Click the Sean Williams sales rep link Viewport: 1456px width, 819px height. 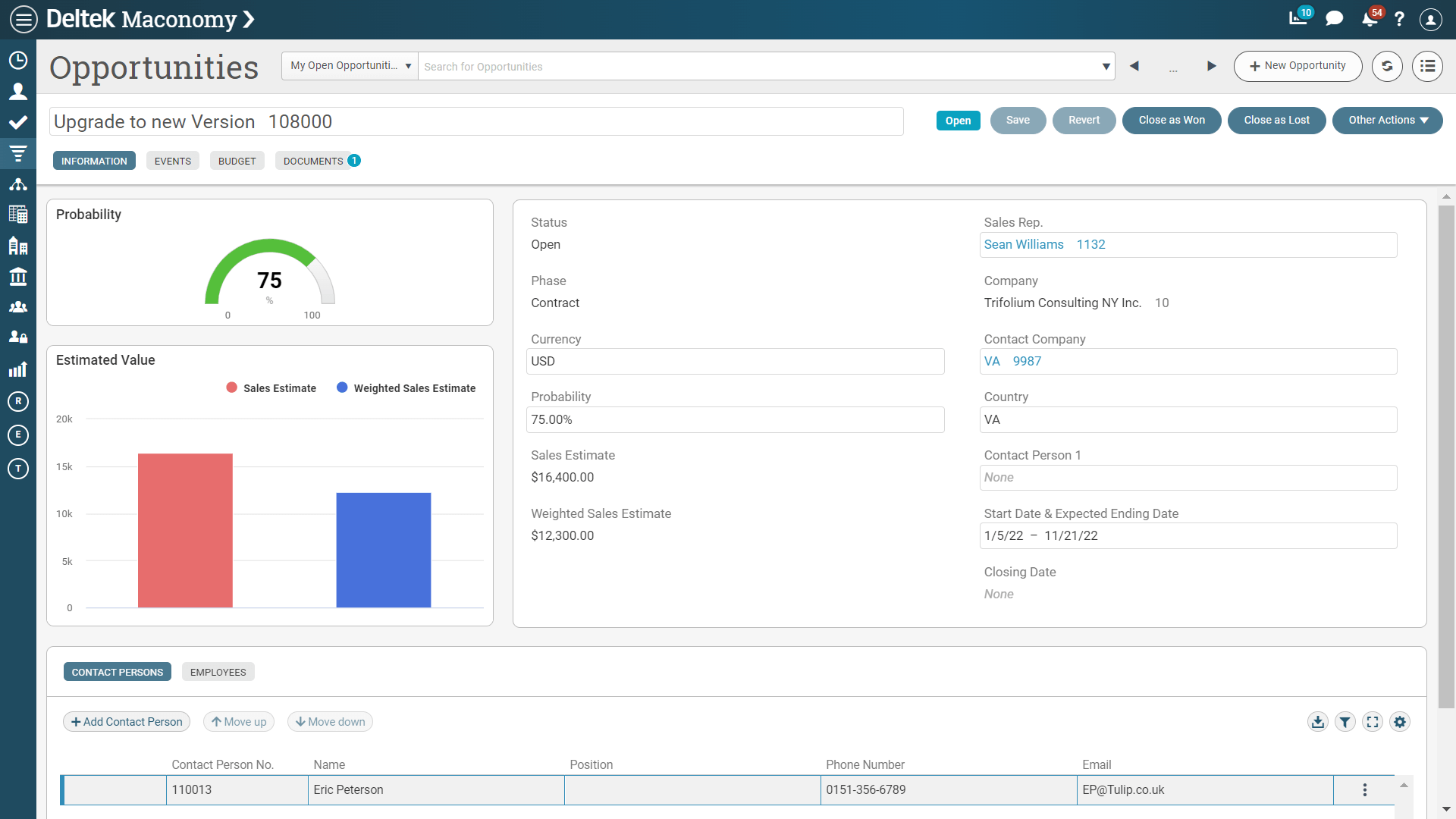click(1024, 244)
